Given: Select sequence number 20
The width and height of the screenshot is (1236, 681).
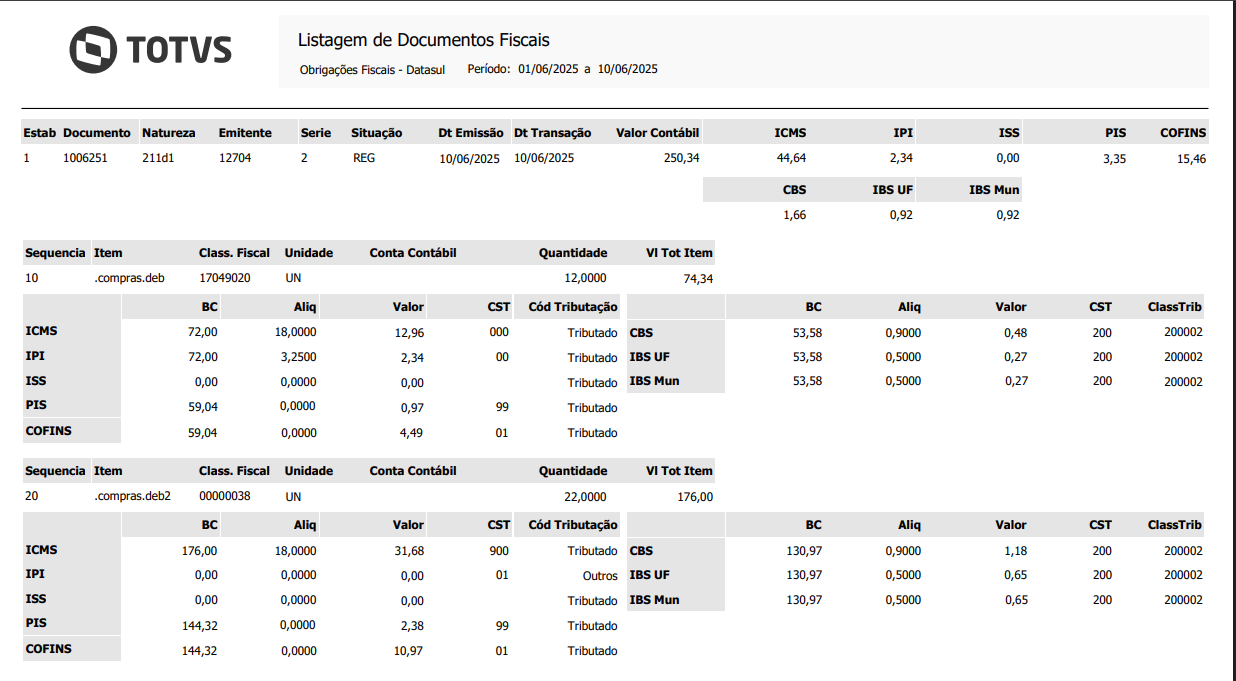Looking at the screenshot, I should pyautogui.click(x=31, y=496).
